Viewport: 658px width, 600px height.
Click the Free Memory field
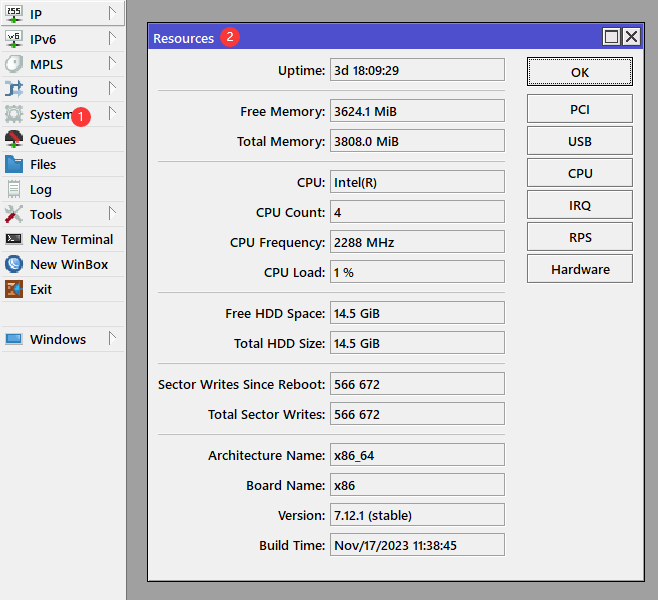pyautogui.click(x=417, y=111)
